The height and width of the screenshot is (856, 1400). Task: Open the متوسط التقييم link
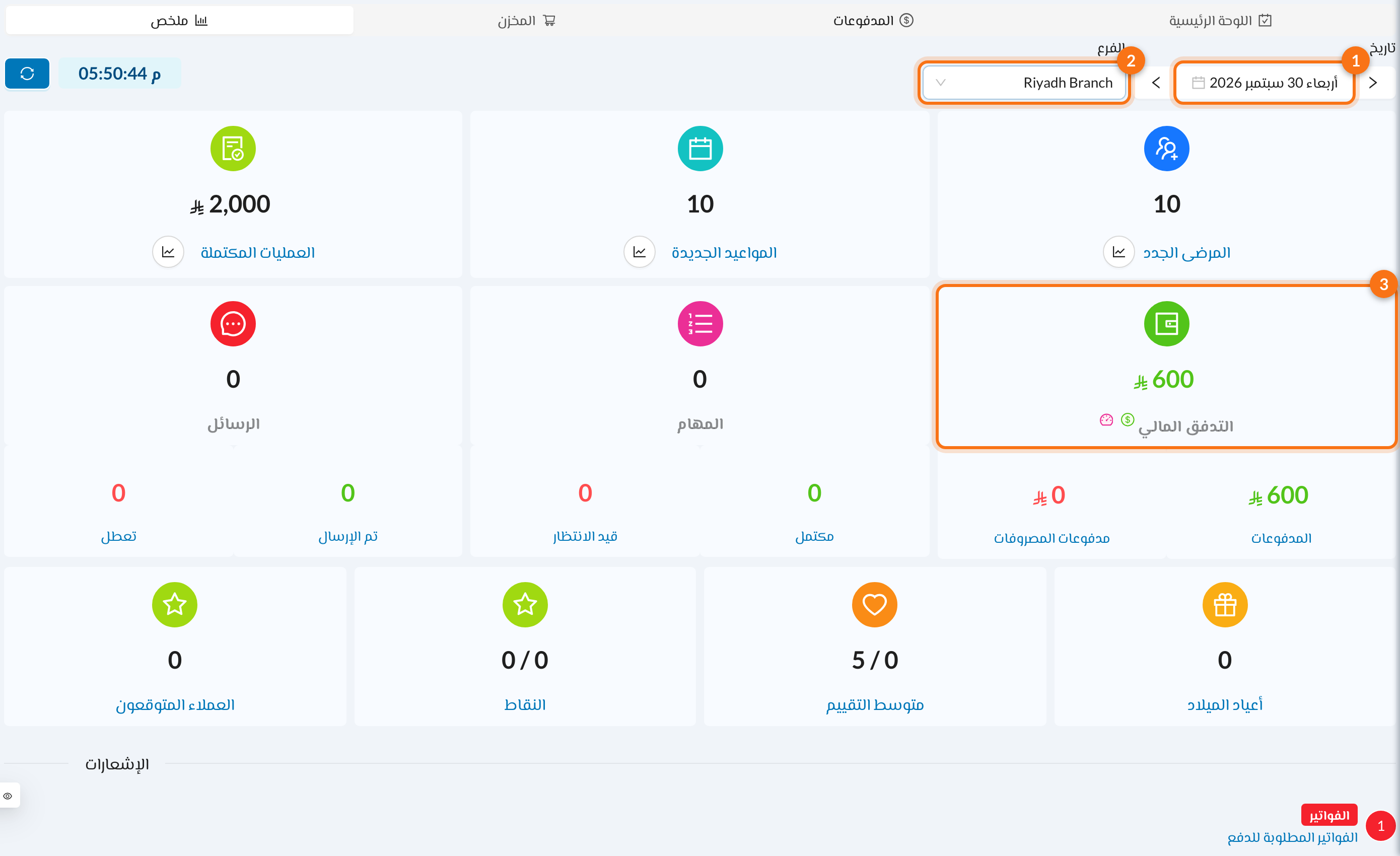point(875,704)
